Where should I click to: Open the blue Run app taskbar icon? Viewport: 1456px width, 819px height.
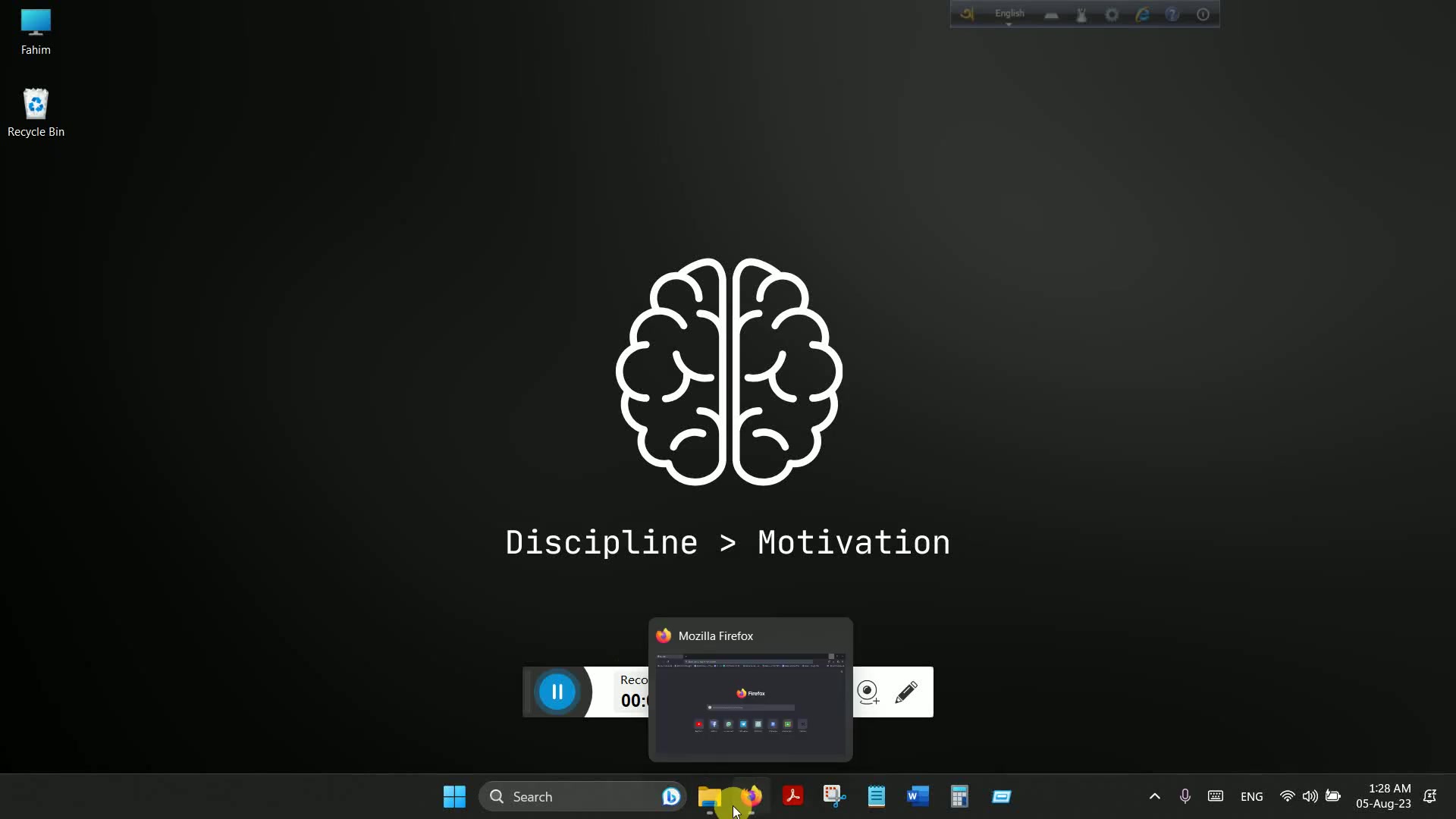click(1002, 796)
